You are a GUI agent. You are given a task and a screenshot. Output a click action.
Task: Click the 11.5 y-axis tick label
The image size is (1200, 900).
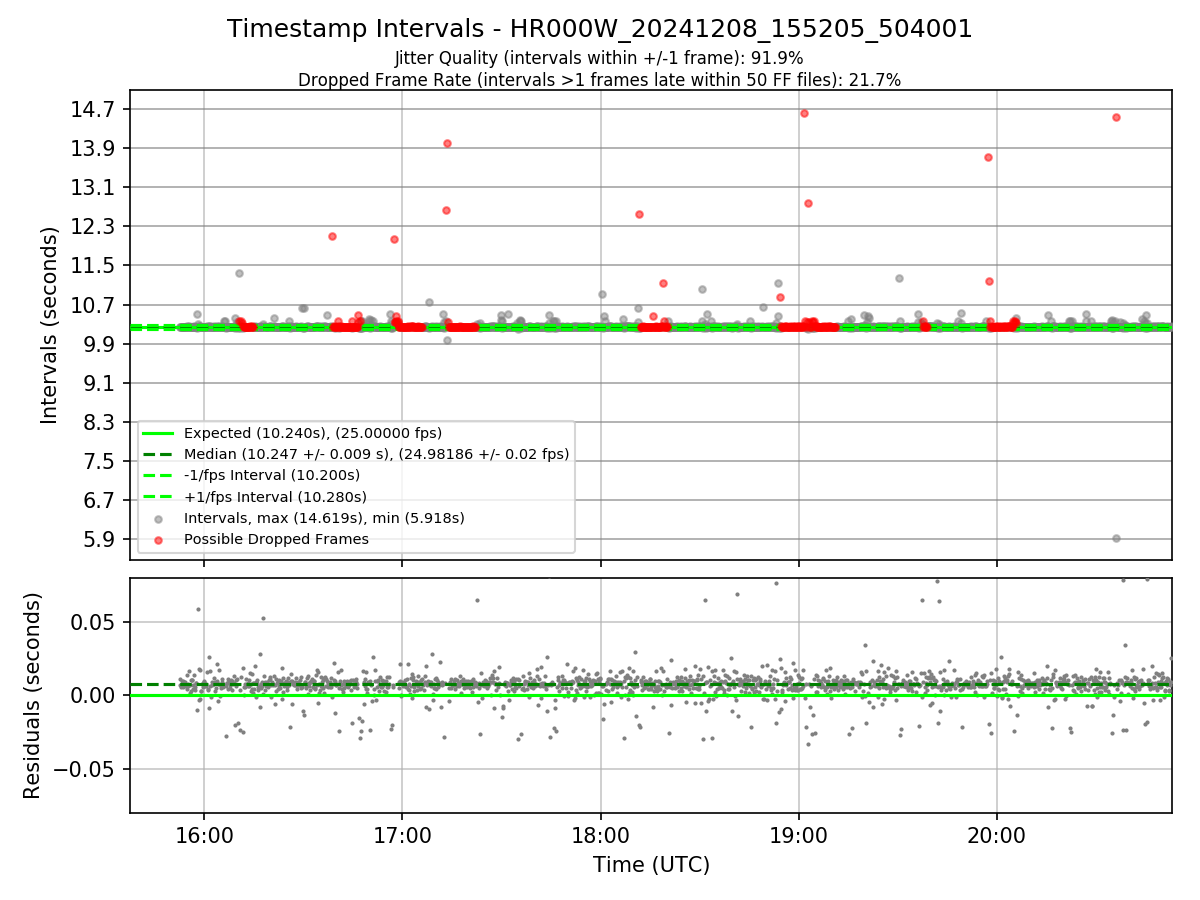94,265
